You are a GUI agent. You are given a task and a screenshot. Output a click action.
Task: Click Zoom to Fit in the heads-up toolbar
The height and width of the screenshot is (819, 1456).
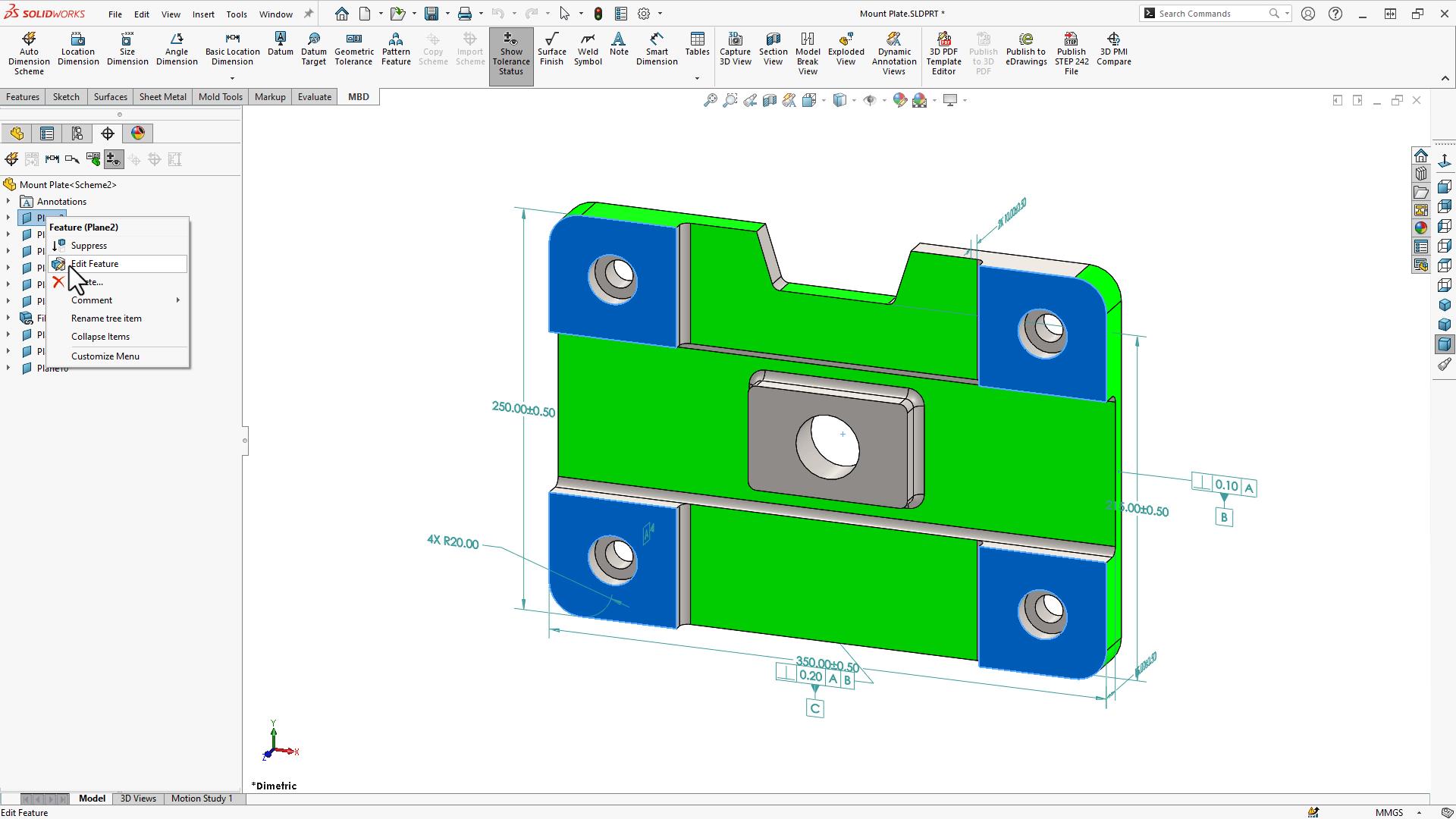(x=710, y=99)
